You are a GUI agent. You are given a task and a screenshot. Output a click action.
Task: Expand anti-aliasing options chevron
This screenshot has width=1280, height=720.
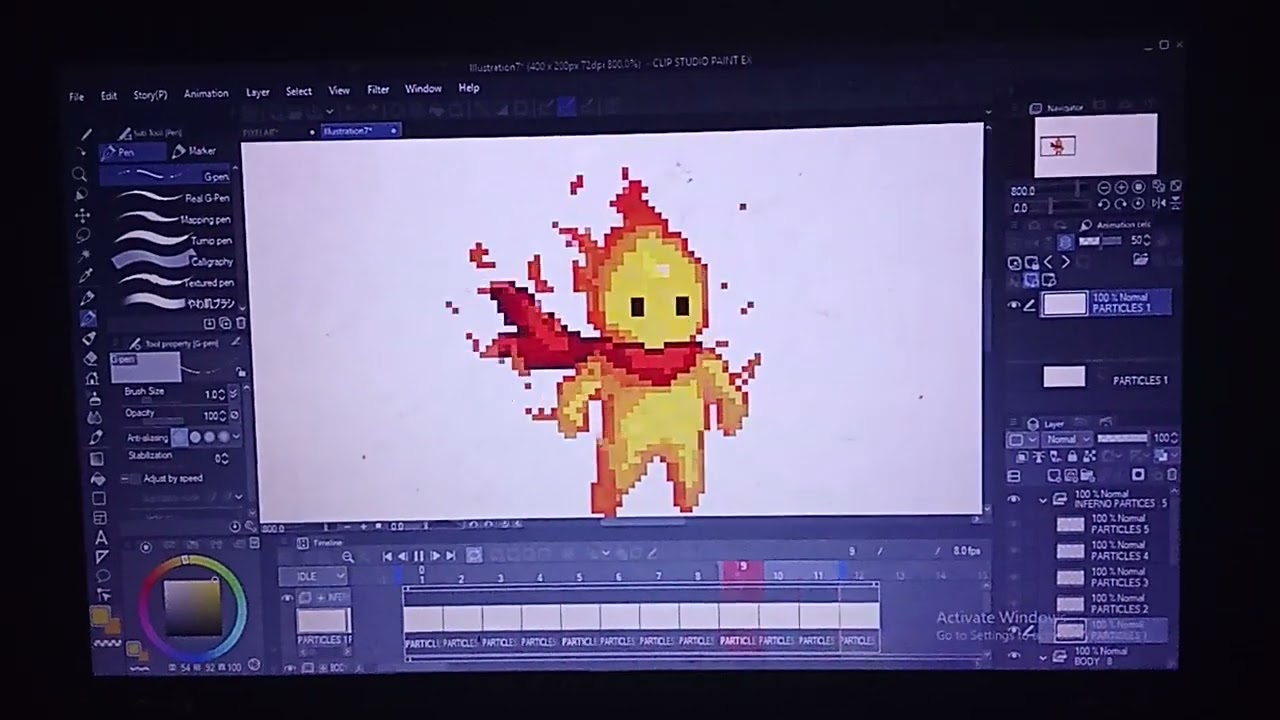pos(237,437)
